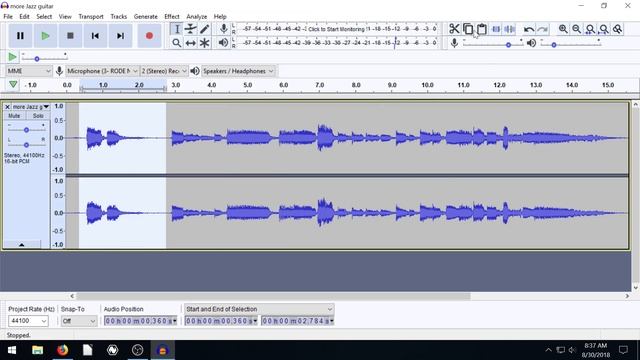Click Start Monitoring on the recording meter
Screen dimensions: 640x360
(336, 29)
